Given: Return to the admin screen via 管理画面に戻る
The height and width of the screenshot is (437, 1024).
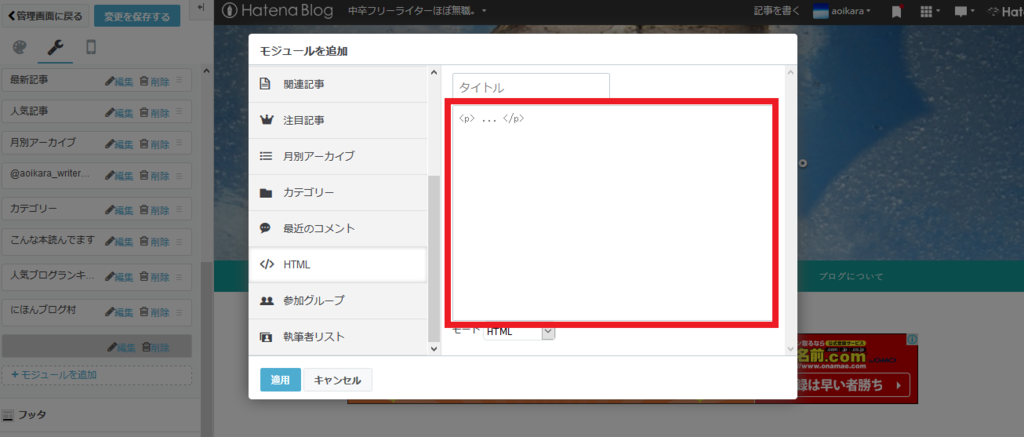Looking at the screenshot, I should point(45,16).
